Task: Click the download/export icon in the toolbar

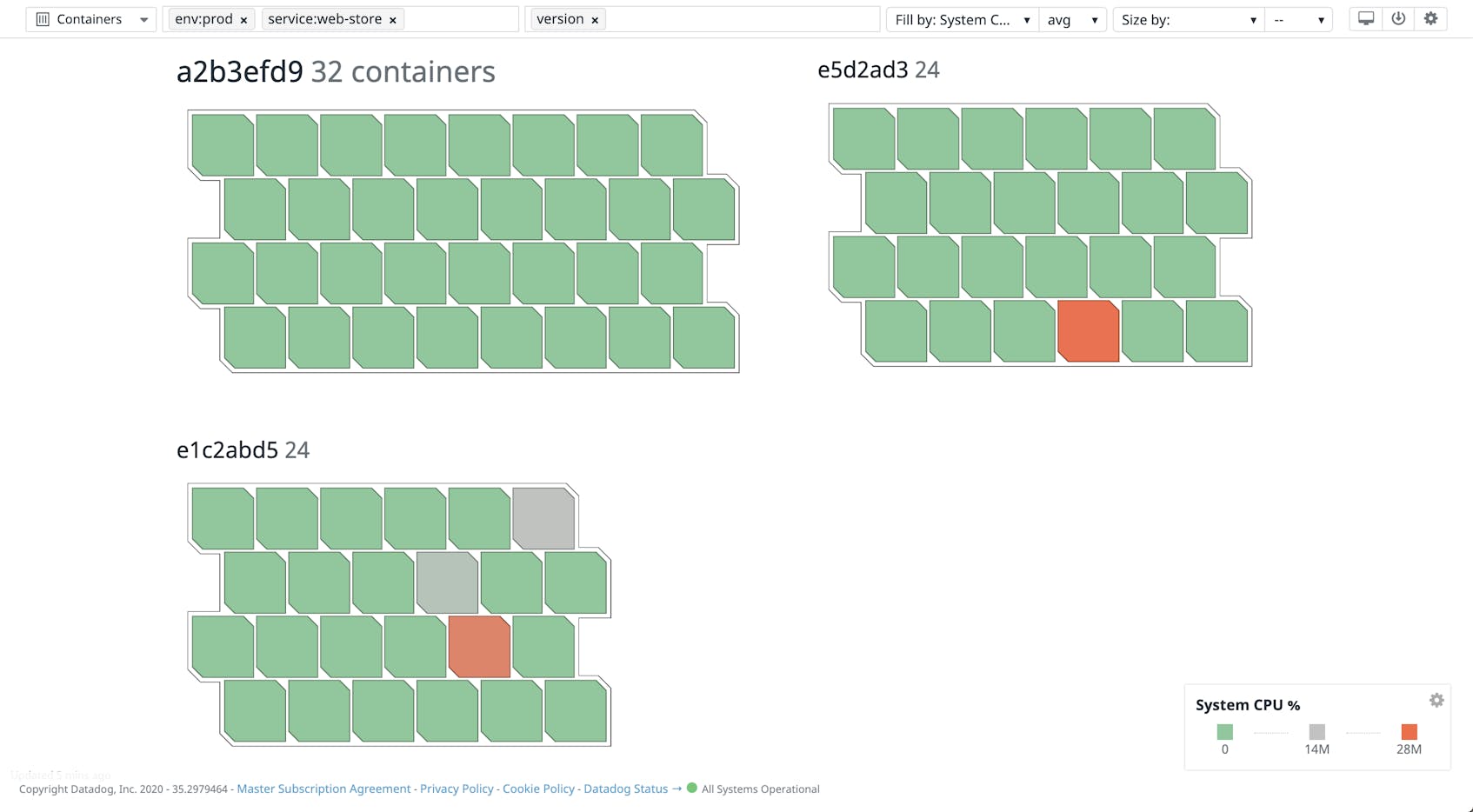Action: coord(1397,18)
